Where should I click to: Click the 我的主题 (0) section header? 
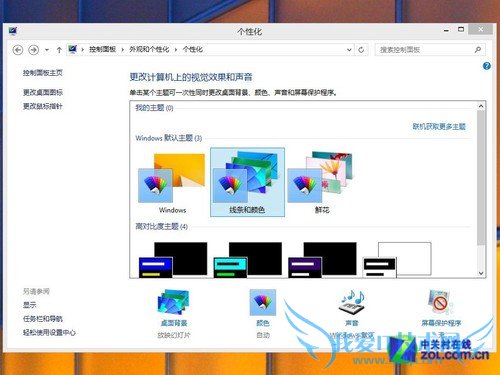coord(154,108)
